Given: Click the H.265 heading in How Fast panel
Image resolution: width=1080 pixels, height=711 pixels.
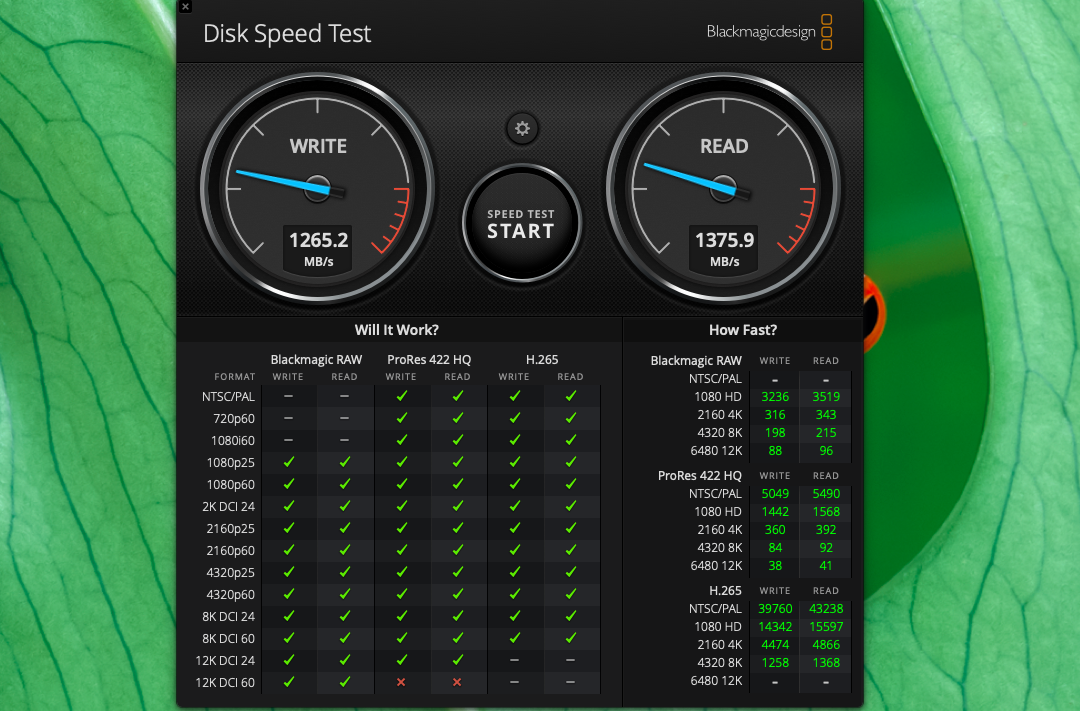Looking at the screenshot, I should point(725,591).
